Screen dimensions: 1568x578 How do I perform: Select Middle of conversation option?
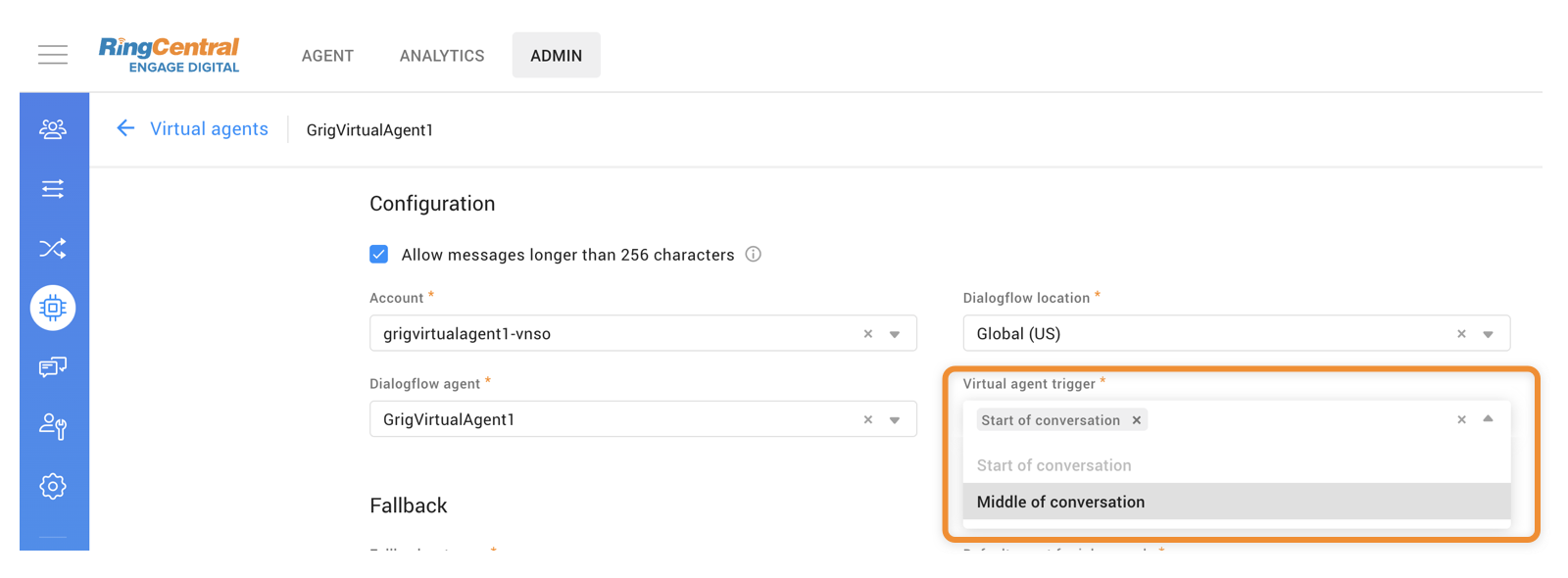tap(1060, 502)
